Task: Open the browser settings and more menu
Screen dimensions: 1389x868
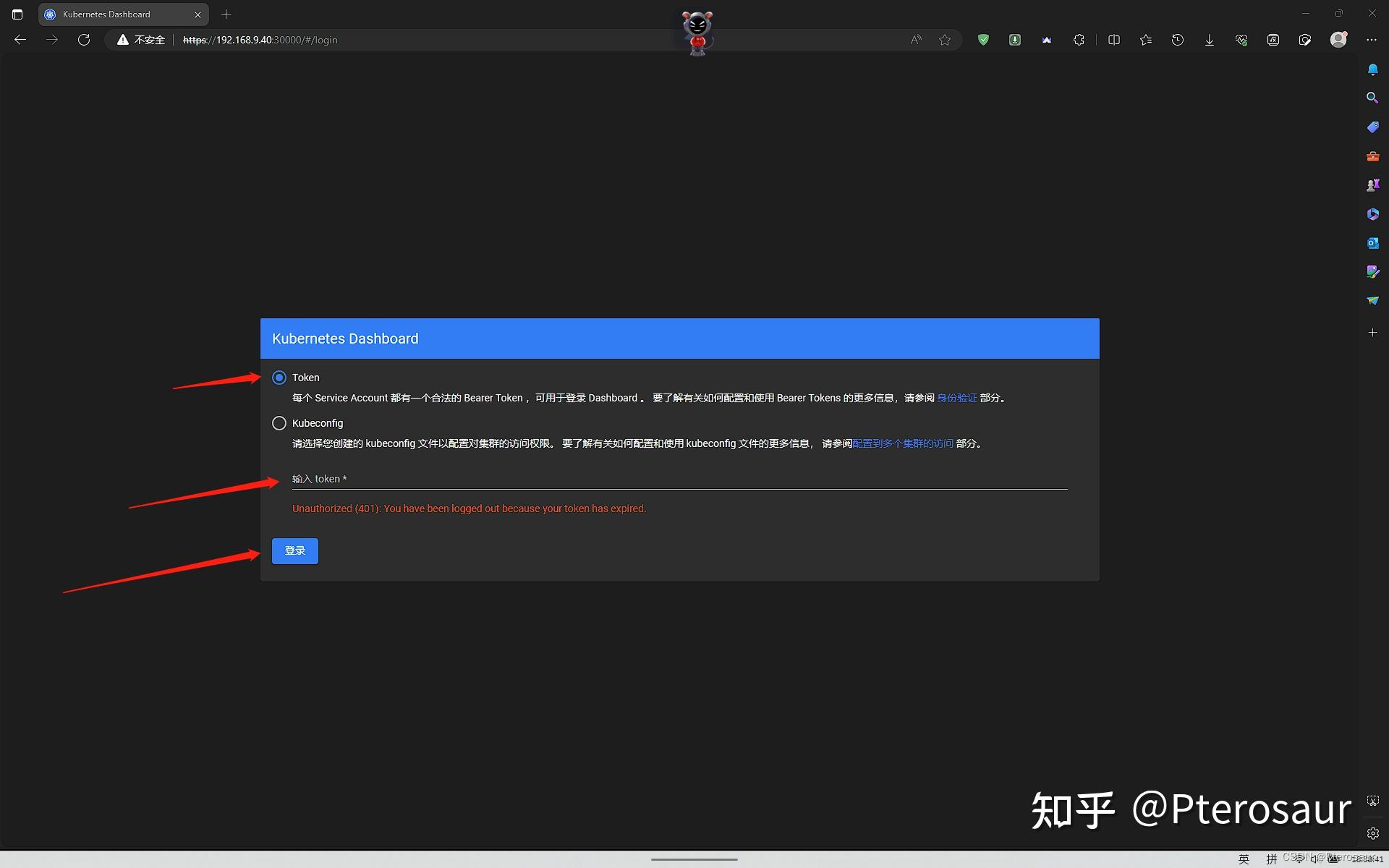Action: click(x=1372, y=40)
